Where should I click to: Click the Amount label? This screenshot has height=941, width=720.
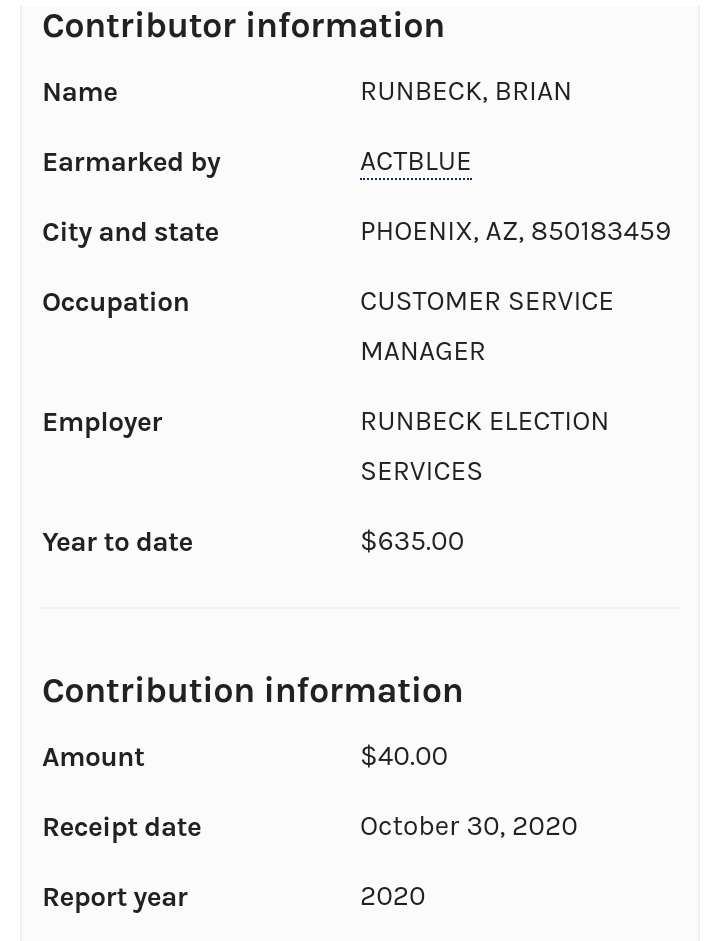[x=93, y=758]
